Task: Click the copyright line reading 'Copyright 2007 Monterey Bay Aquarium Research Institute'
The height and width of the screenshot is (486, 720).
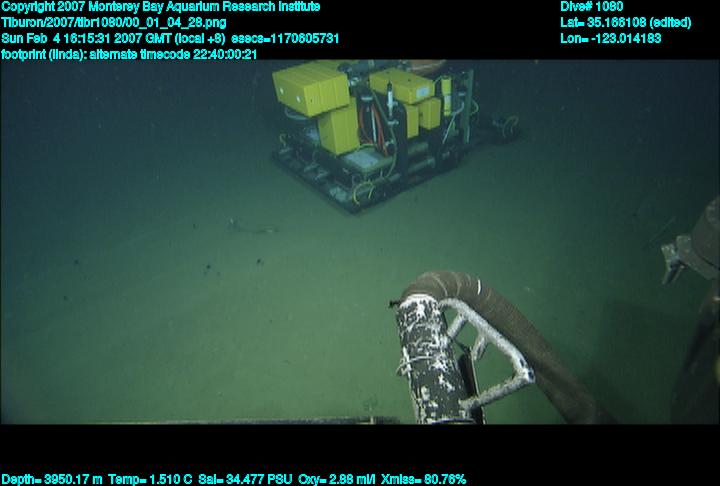Action: coord(161,7)
